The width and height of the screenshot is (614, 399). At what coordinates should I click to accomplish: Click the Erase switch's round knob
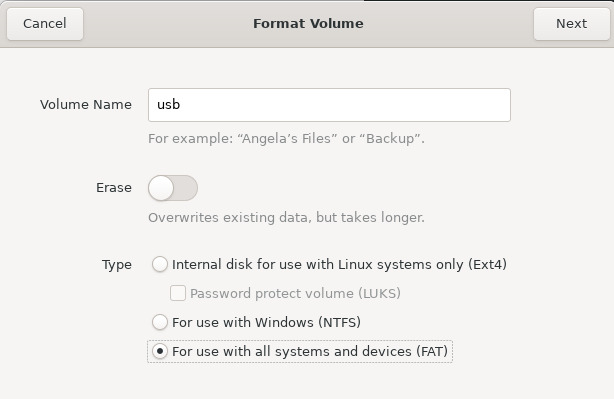click(x=161, y=188)
